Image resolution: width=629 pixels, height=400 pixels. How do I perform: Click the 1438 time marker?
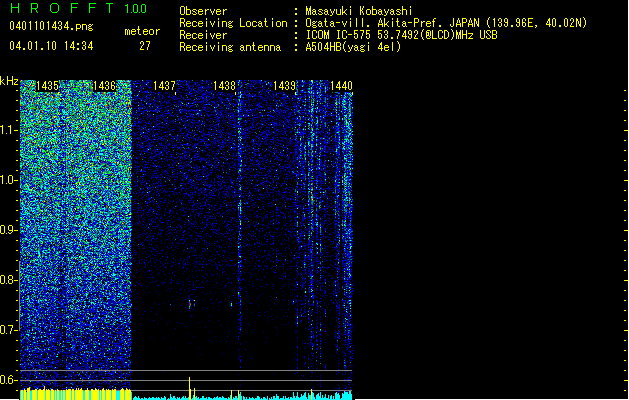coord(224,86)
